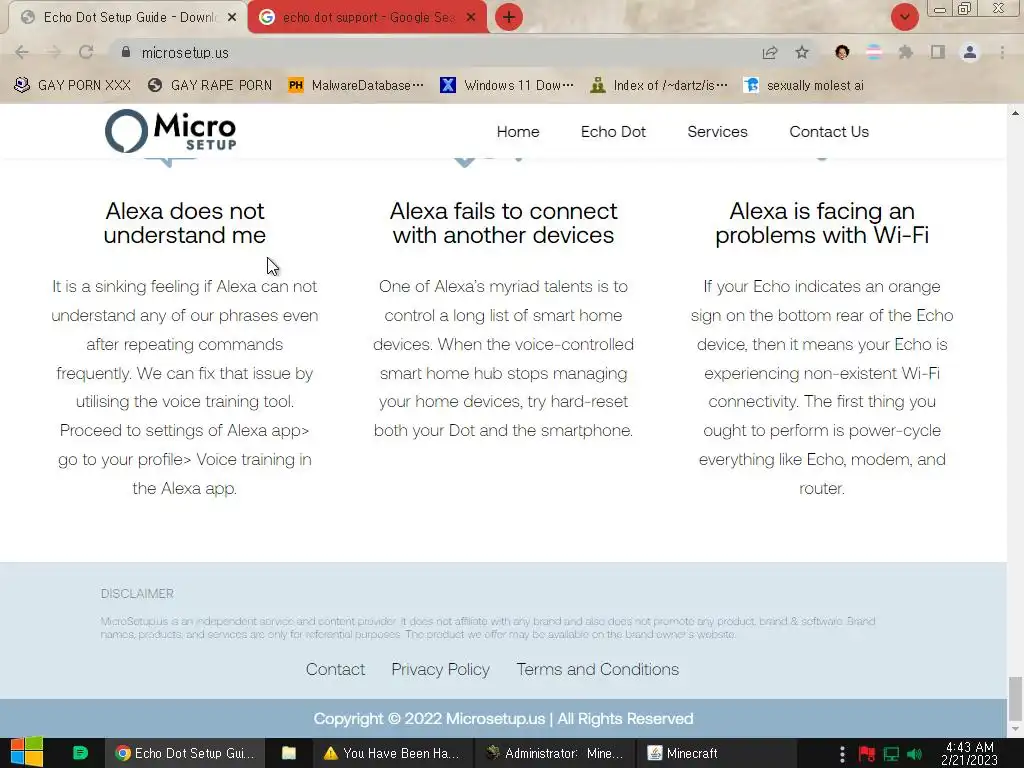Screen dimensions: 1024x768
Task: Open Administrator: Mine... taskbar window
Action: pyautogui.click(x=554, y=753)
